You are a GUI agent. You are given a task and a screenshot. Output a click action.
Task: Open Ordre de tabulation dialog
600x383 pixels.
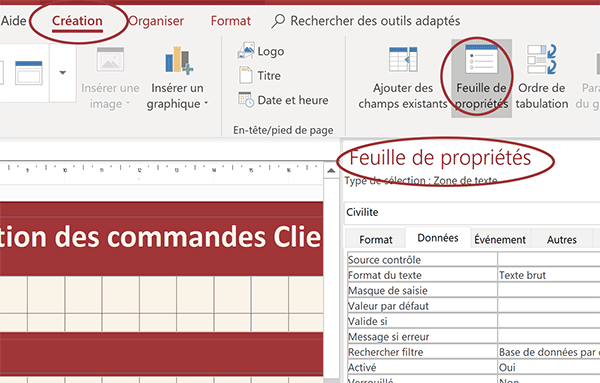pyautogui.click(x=541, y=78)
